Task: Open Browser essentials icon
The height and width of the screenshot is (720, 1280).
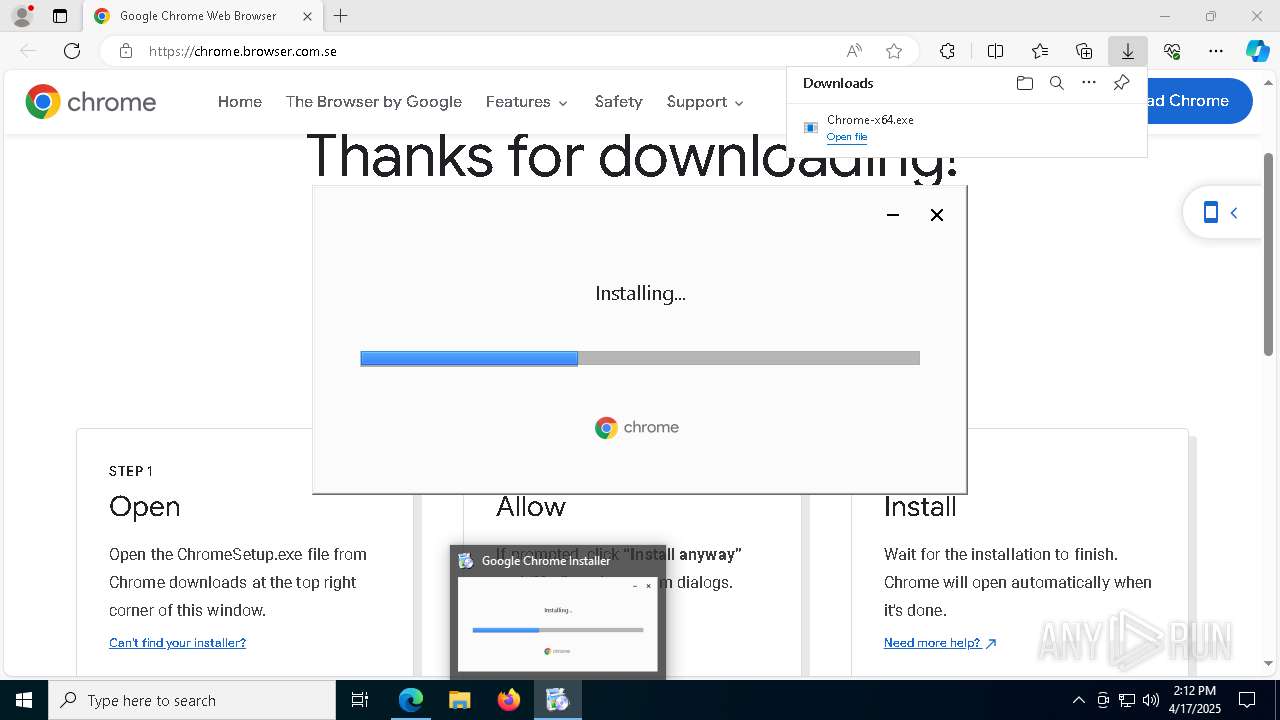Action: coord(1172,51)
